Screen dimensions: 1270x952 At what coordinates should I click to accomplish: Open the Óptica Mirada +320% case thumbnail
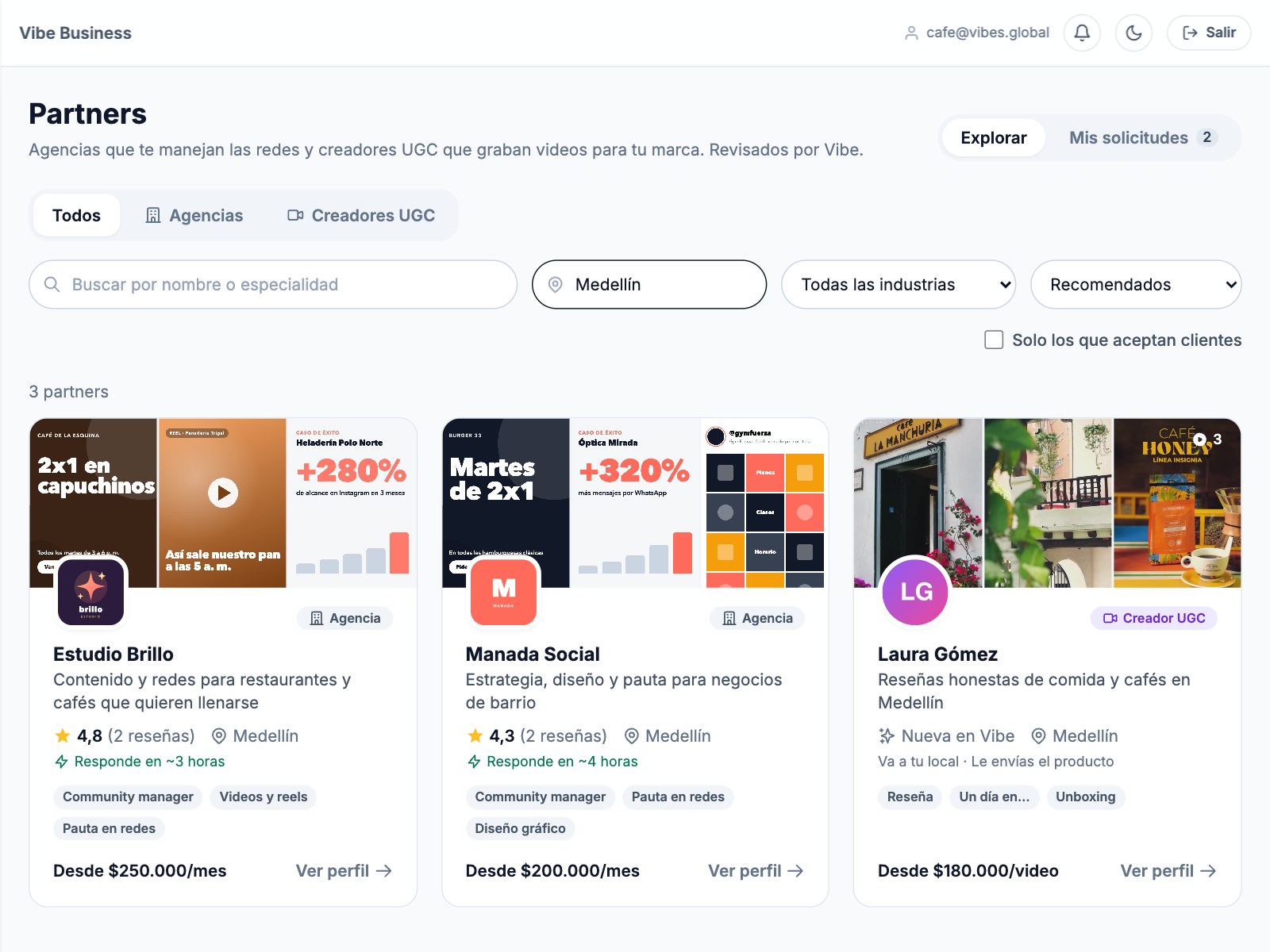coord(635,503)
